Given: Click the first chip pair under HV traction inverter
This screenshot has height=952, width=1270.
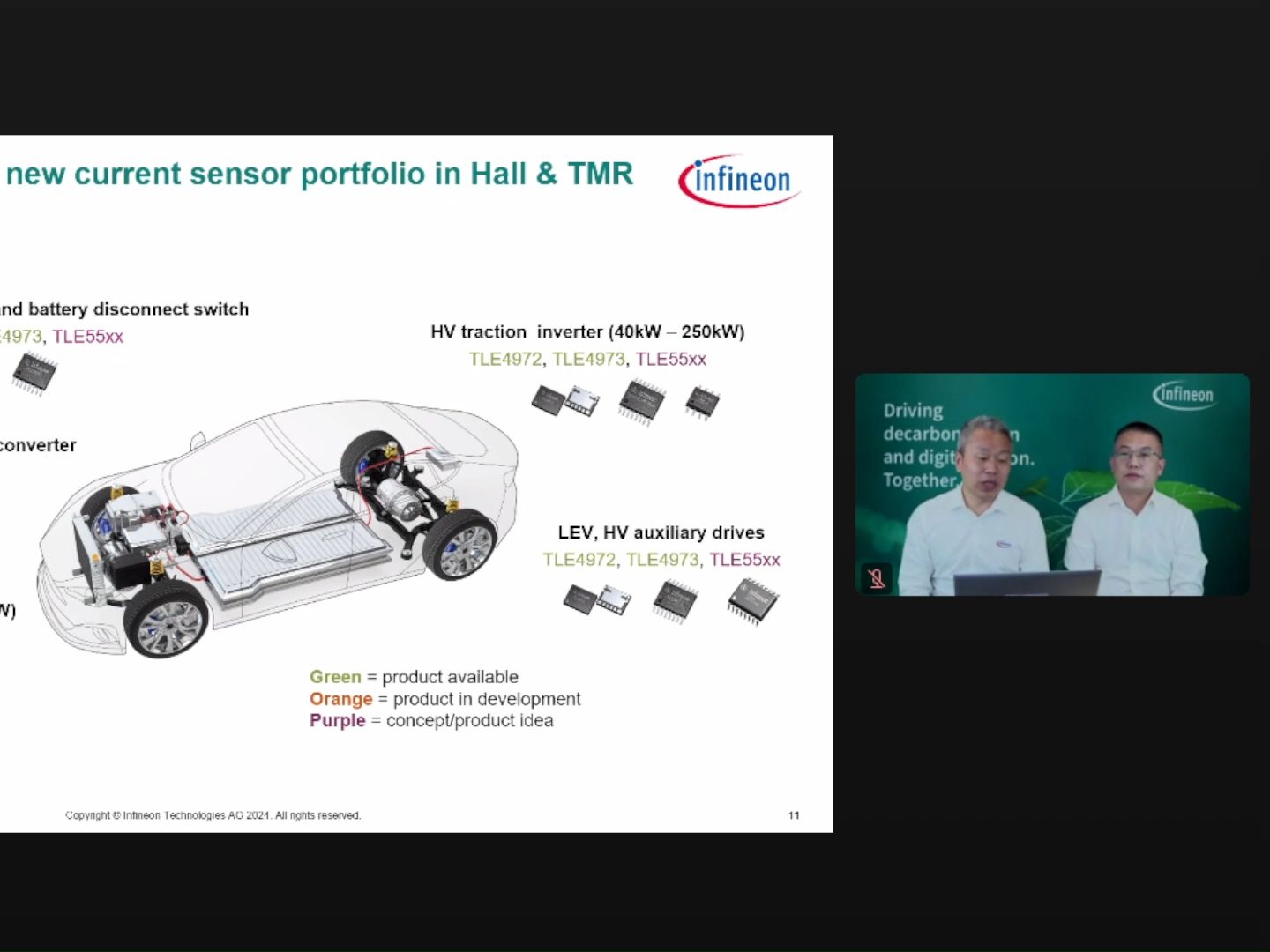Looking at the screenshot, I should tap(565, 401).
